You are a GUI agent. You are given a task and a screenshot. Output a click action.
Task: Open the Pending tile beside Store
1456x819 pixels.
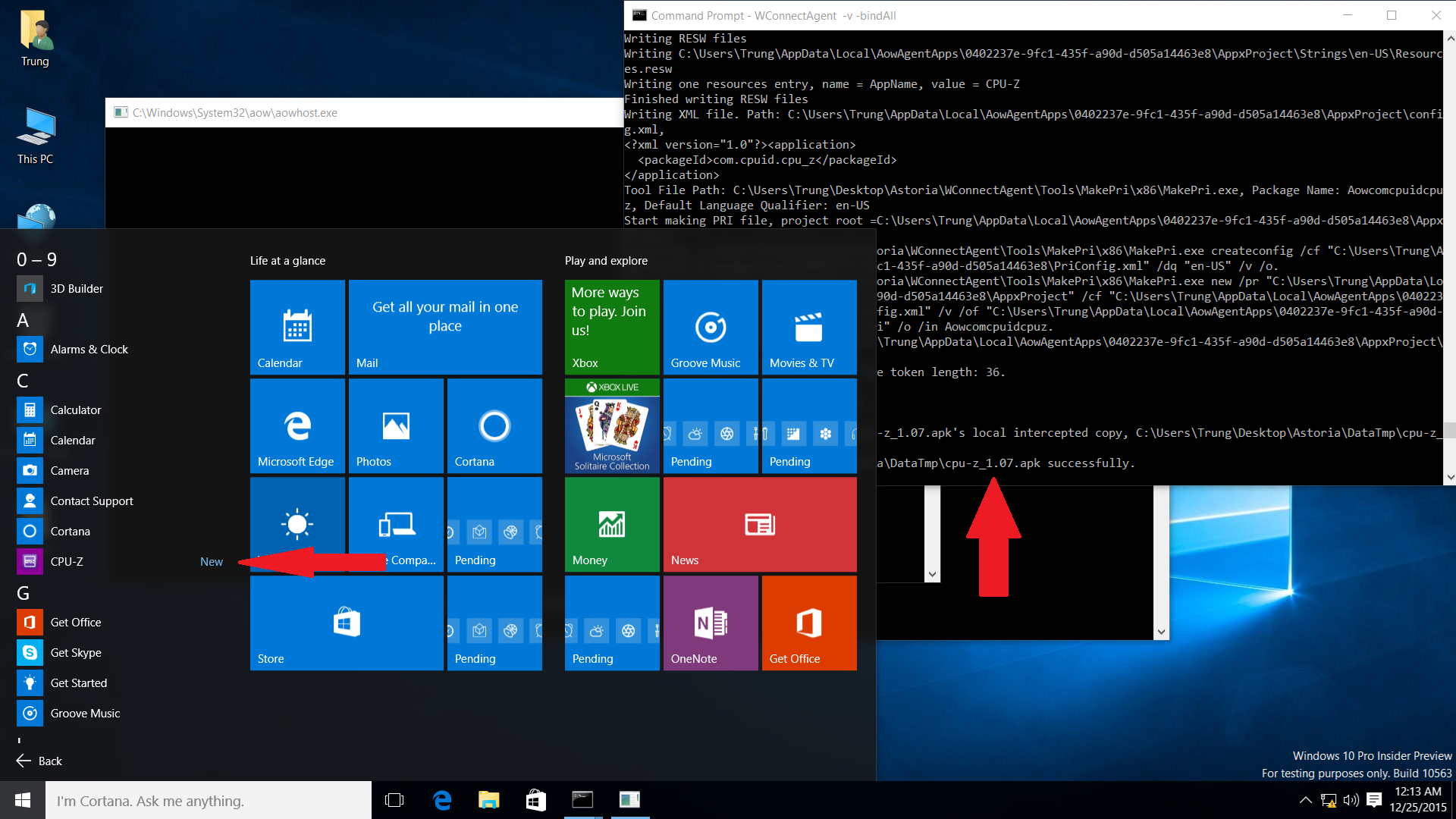(494, 623)
